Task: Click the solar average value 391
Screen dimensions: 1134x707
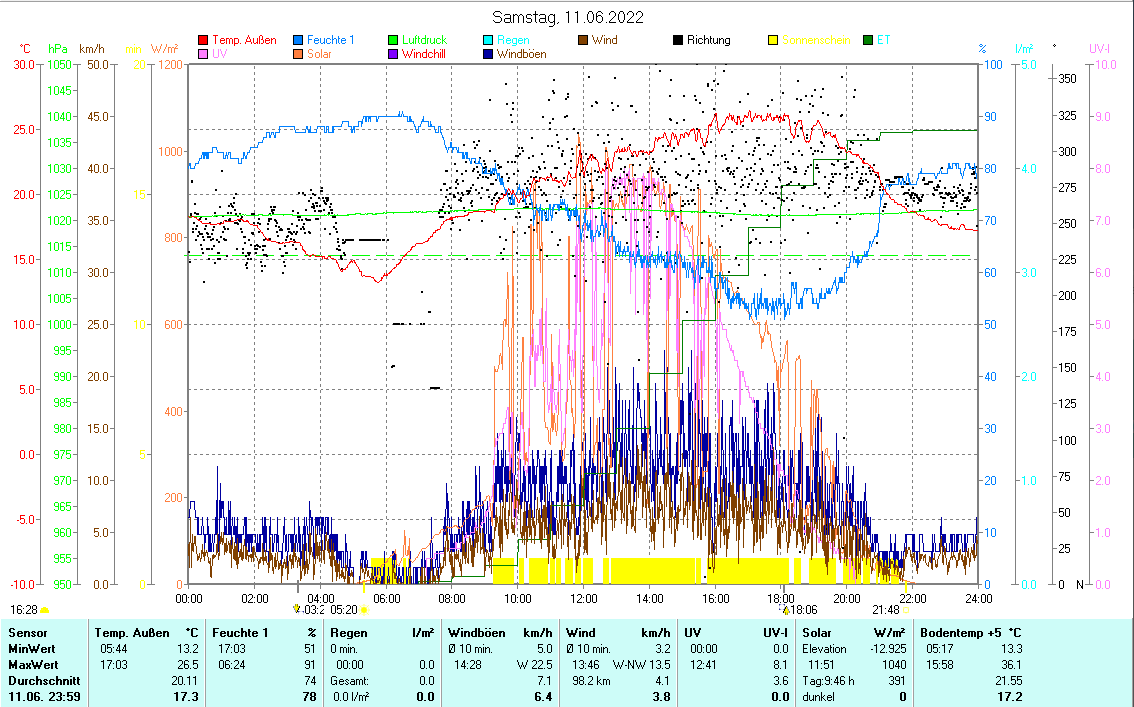Action: pos(897,681)
